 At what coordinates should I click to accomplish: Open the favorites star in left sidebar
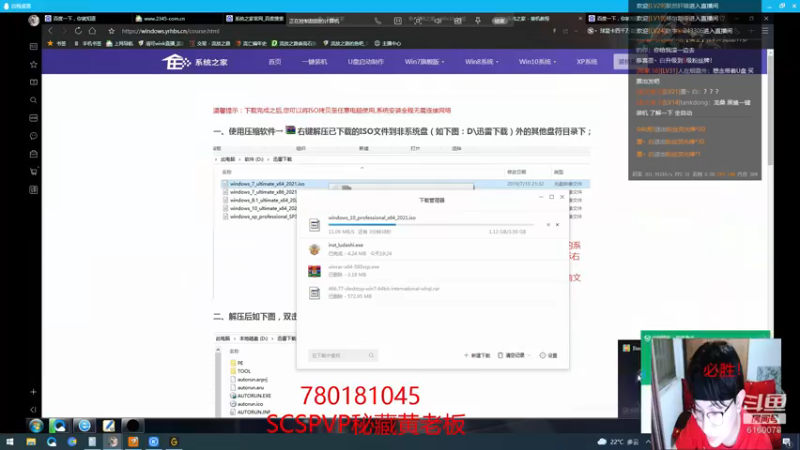(x=34, y=64)
